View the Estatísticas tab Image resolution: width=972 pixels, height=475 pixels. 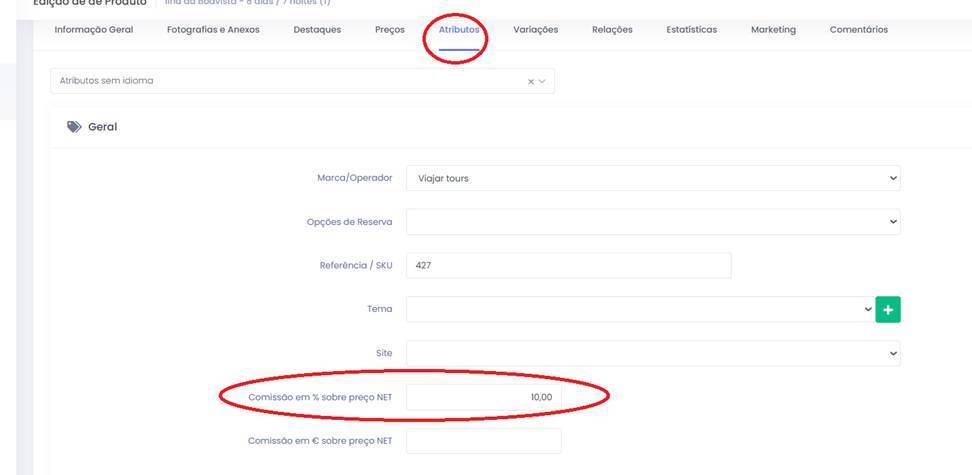pyautogui.click(x=691, y=30)
